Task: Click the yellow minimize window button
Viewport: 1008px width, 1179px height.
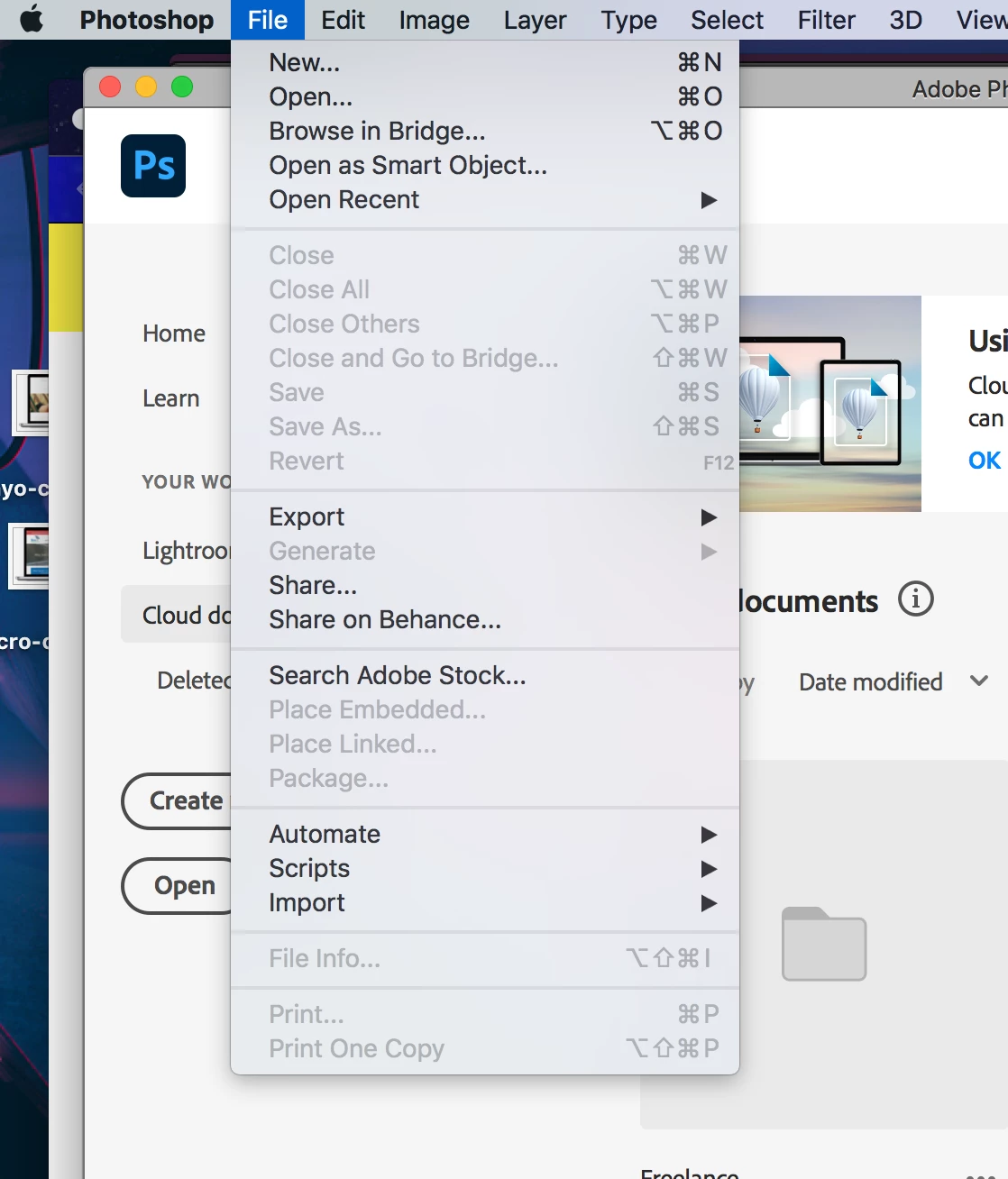Action: coord(146,87)
